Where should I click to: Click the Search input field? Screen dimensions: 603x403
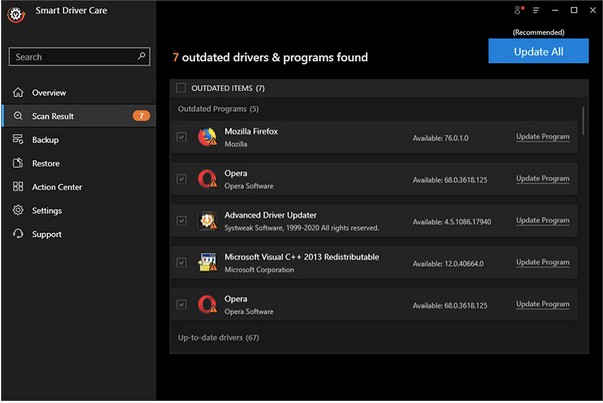(79, 57)
